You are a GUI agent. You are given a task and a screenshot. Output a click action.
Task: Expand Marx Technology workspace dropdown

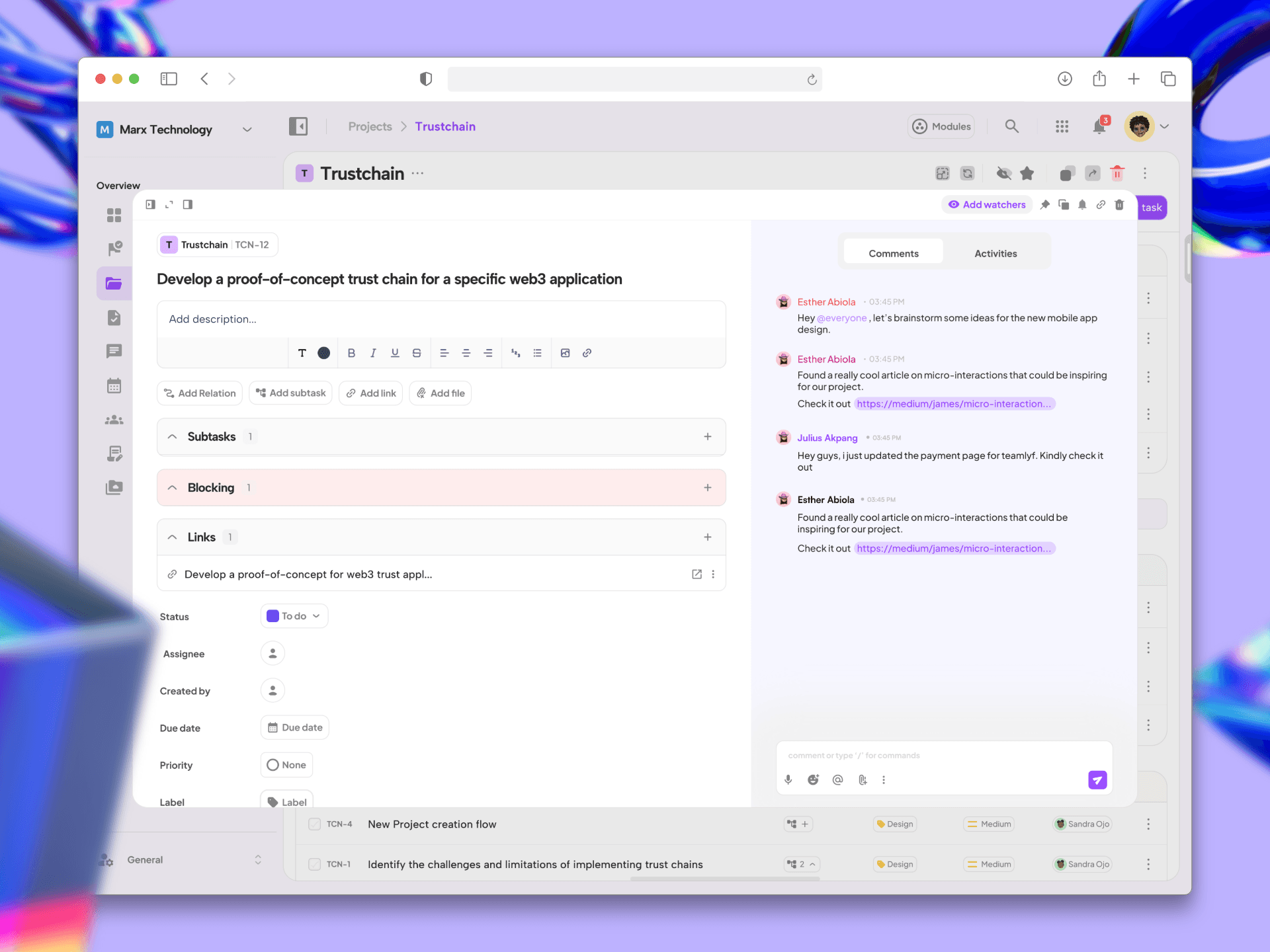click(247, 130)
